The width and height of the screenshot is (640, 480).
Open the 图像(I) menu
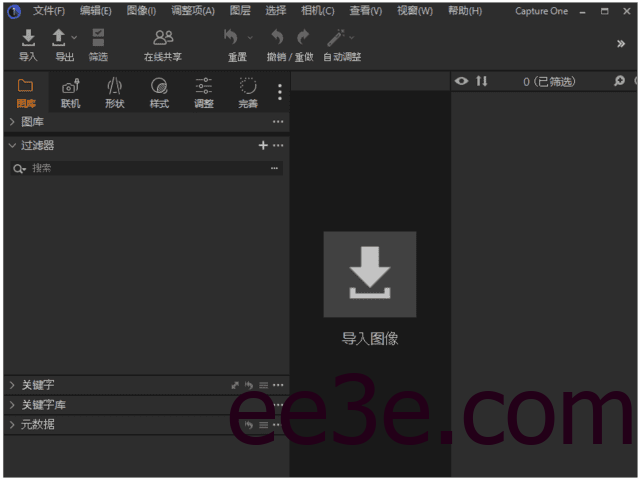click(141, 11)
